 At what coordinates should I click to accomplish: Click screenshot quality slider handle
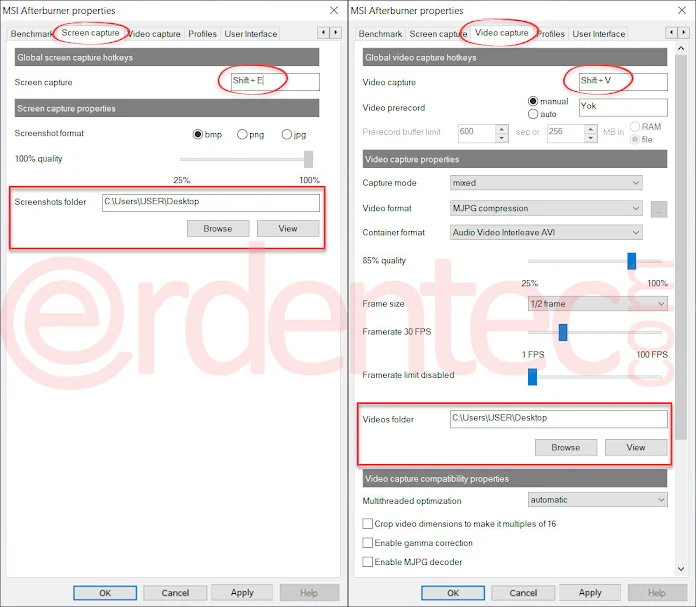click(x=308, y=159)
